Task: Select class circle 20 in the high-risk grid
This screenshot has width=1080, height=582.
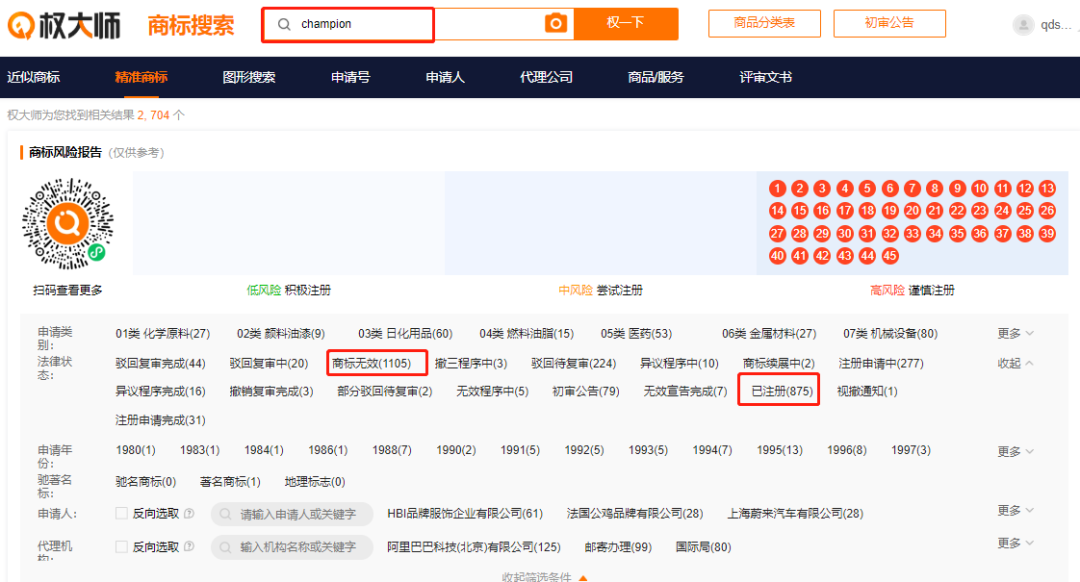Action: [x=913, y=211]
